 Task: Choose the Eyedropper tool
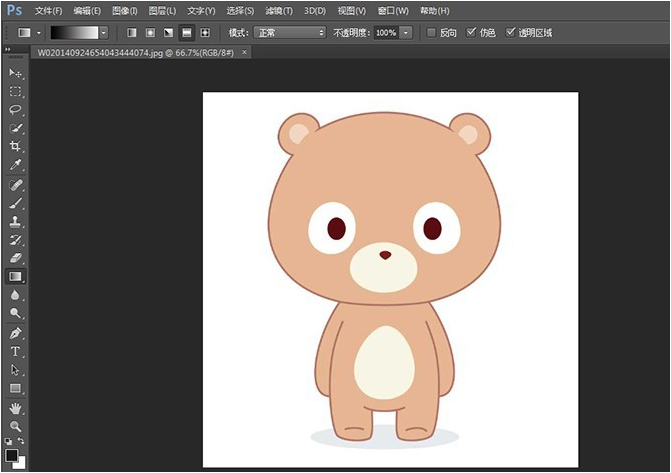15,166
